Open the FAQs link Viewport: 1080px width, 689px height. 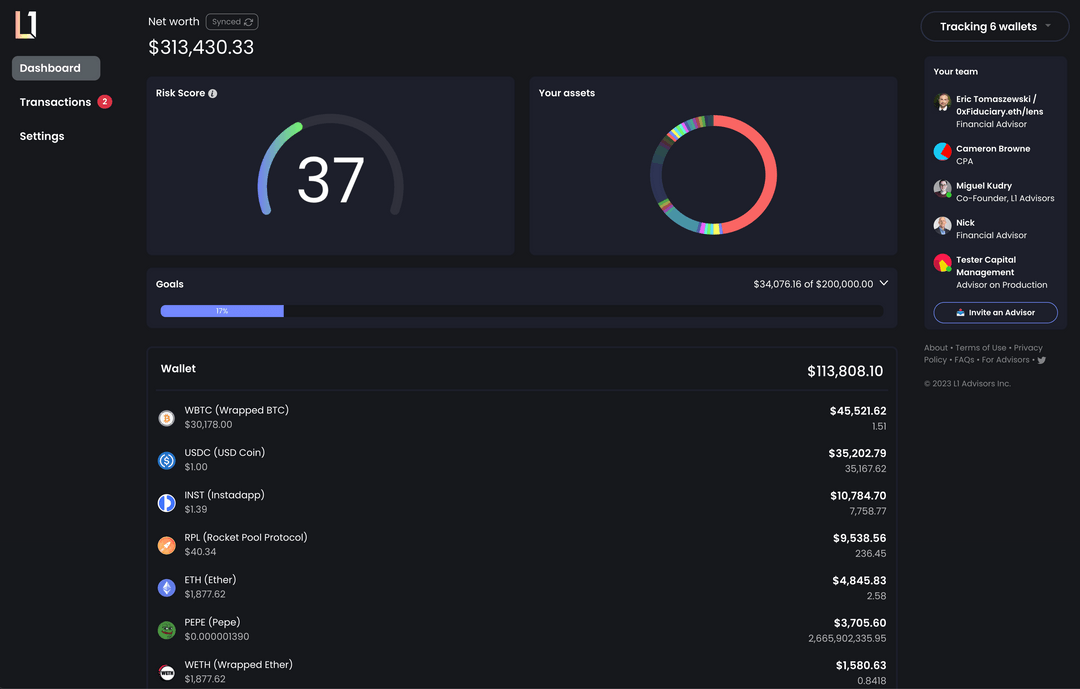[x=964, y=360]
